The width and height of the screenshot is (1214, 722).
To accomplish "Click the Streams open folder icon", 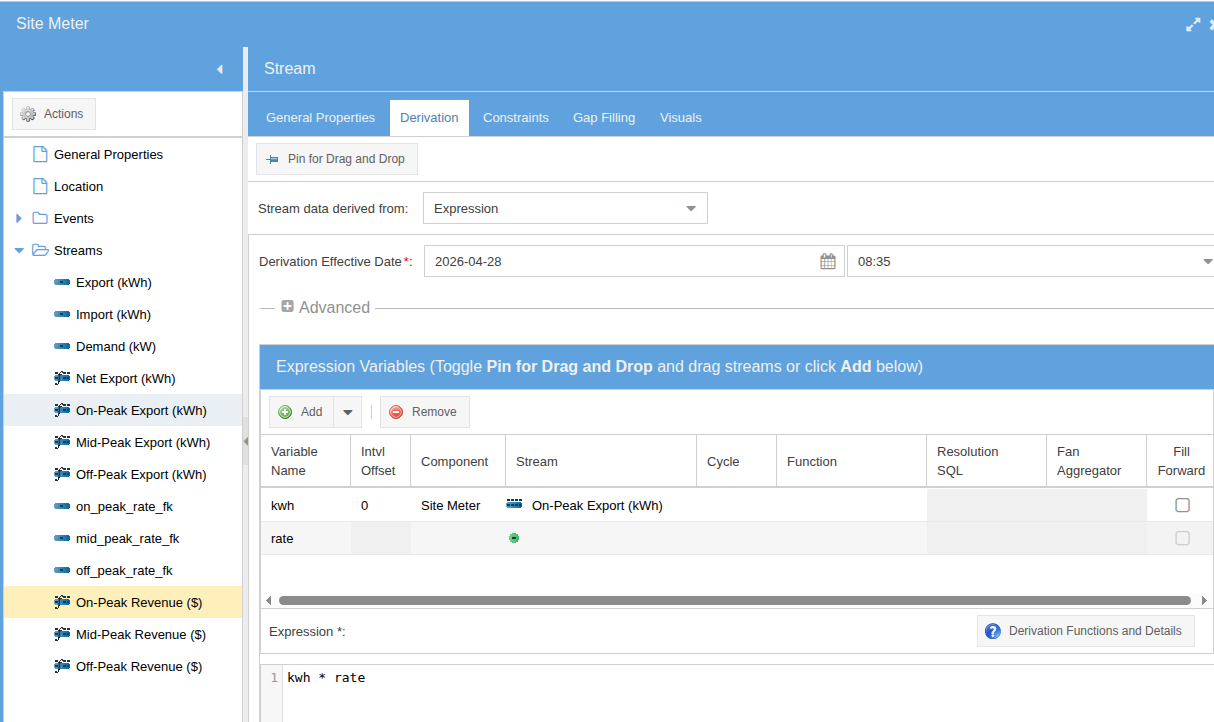I will click(40, 250).
